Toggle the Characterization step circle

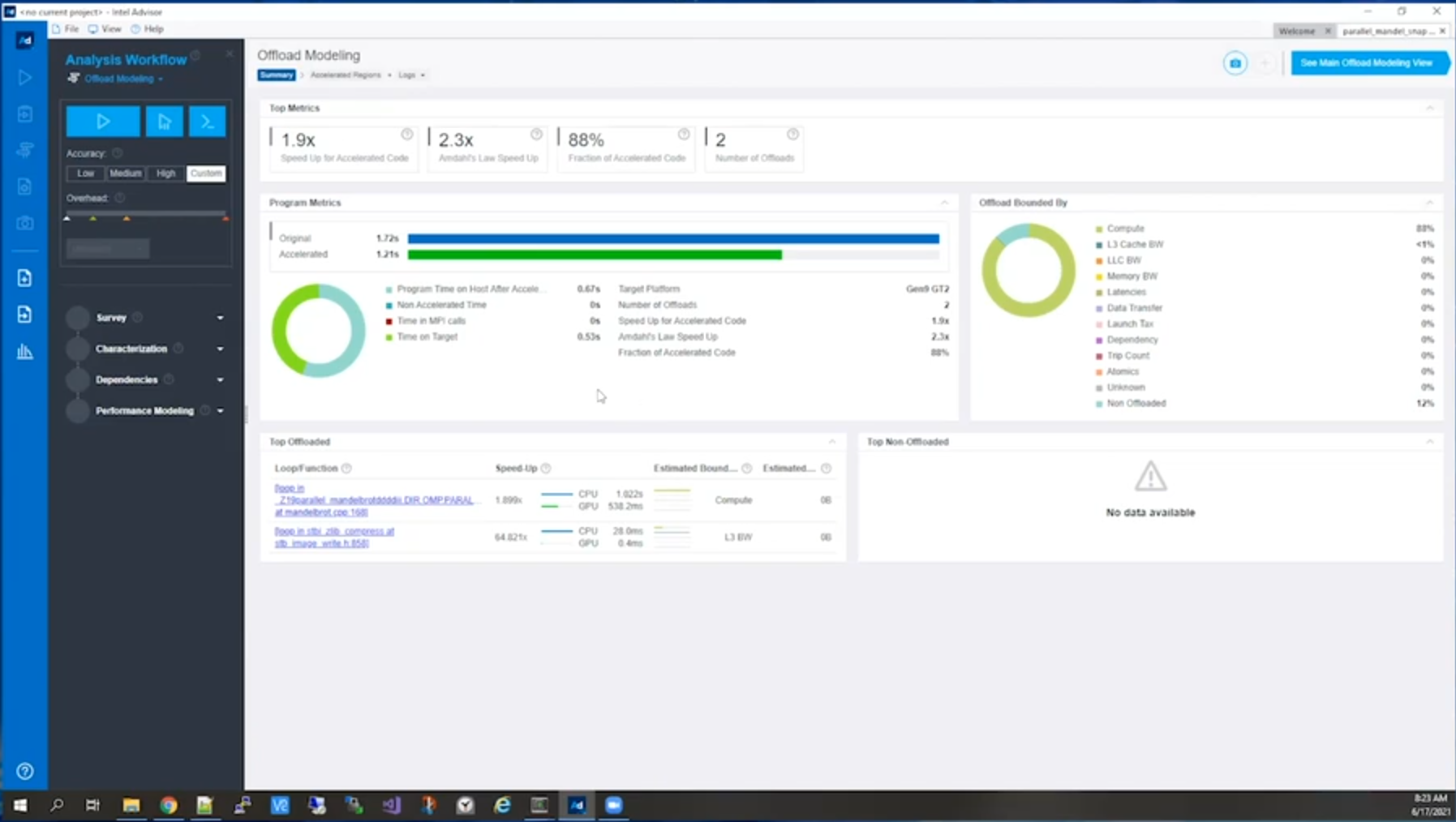[x=78, y=349]
